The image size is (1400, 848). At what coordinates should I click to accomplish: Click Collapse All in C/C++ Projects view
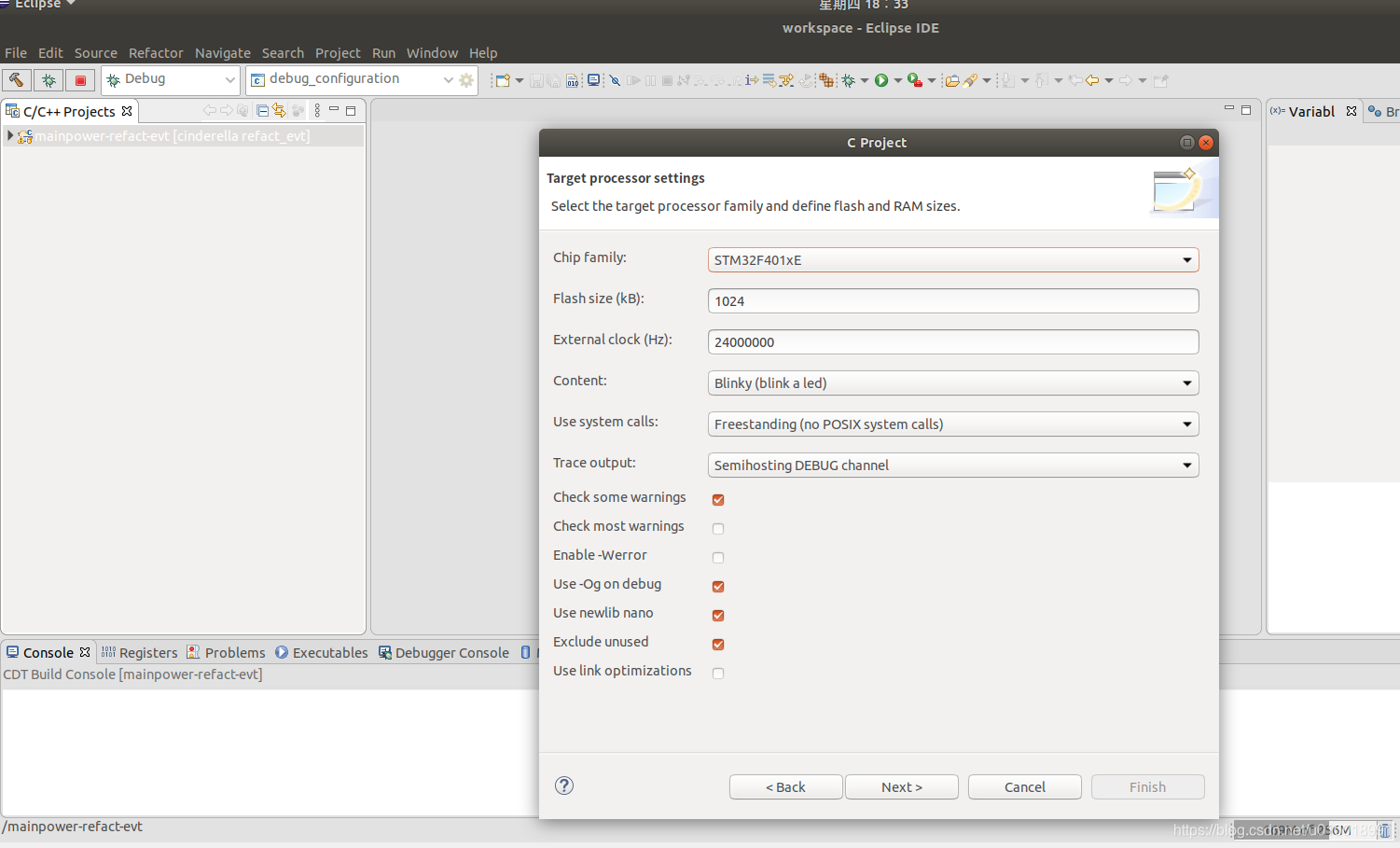pyautogui.click(x=262, y=110)
